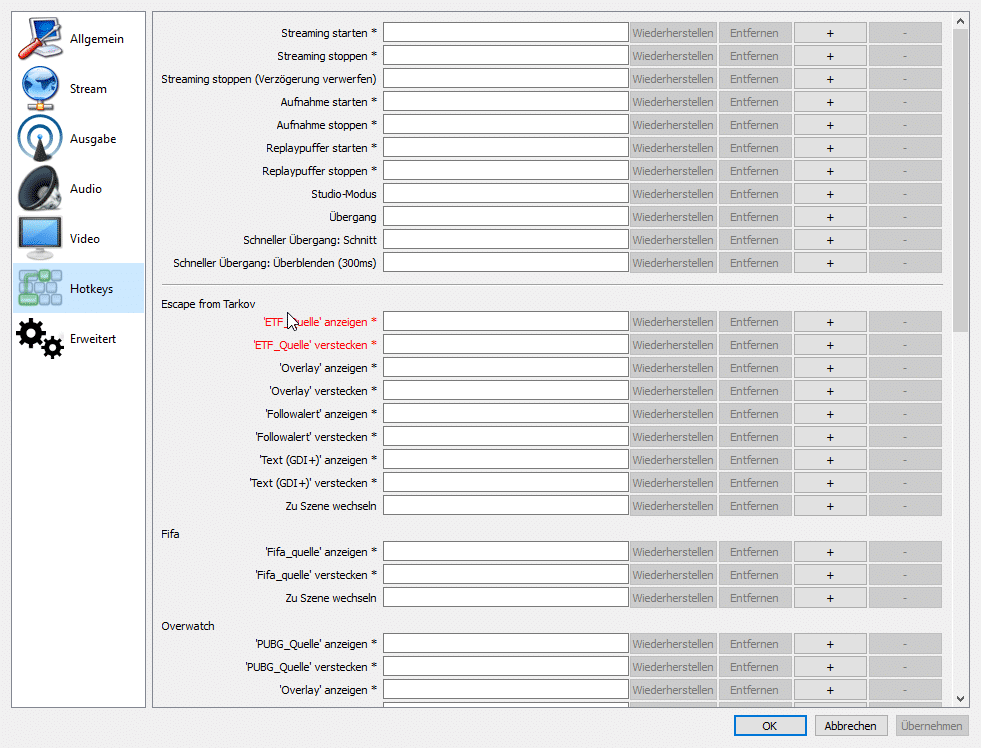Click the scrollbar up arrow
This screenshot has width=981, height=748.
tap(961, 20)
